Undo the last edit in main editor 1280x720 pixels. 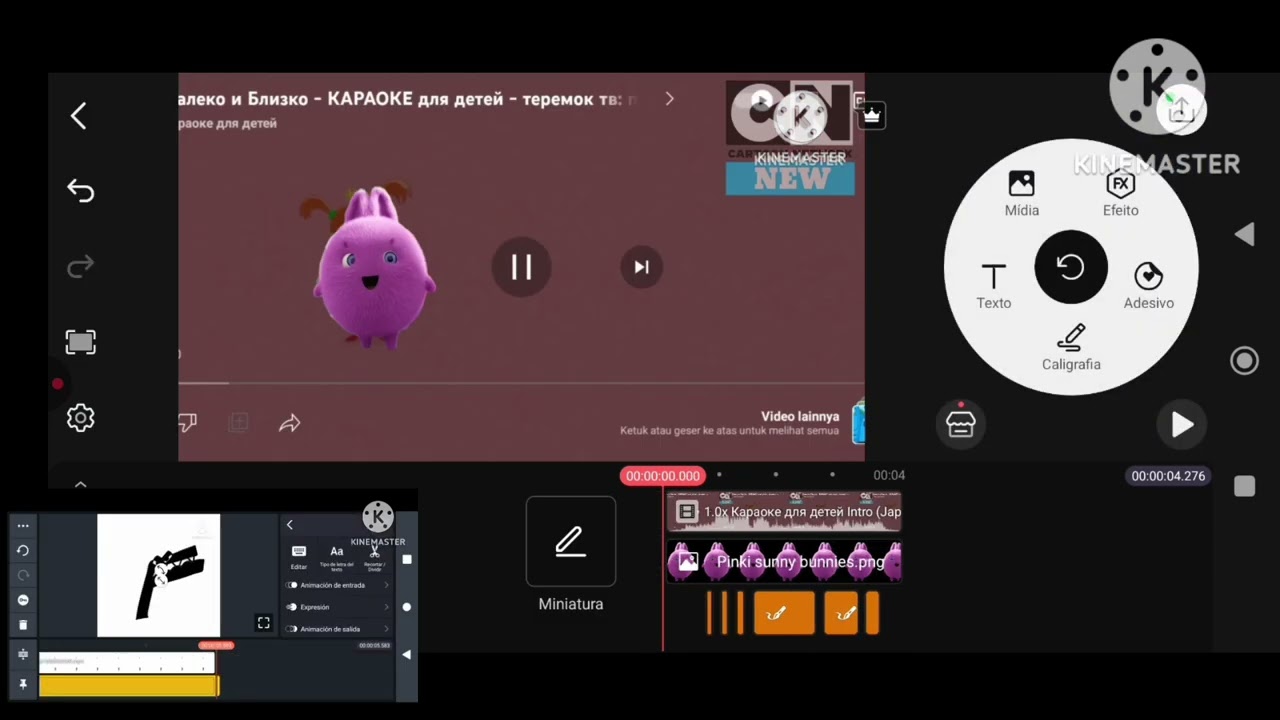pyautogui.click(x=80, y=191)
